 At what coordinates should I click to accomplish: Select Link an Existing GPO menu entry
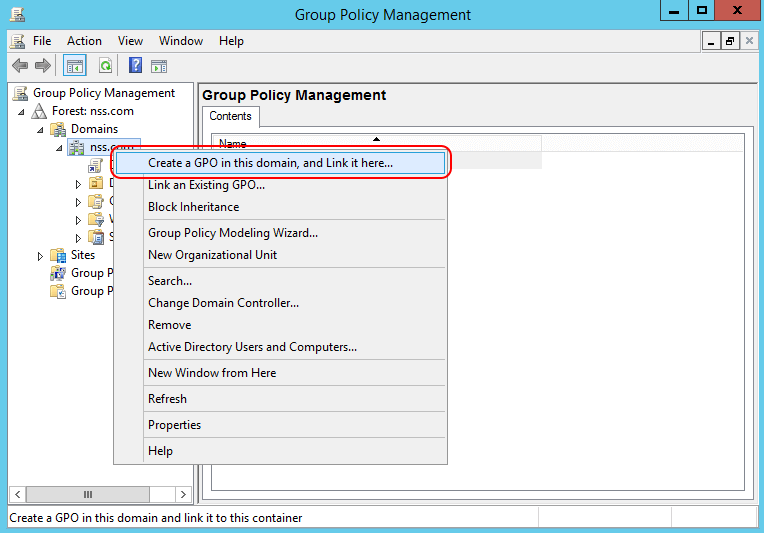(x=206, y=185)
